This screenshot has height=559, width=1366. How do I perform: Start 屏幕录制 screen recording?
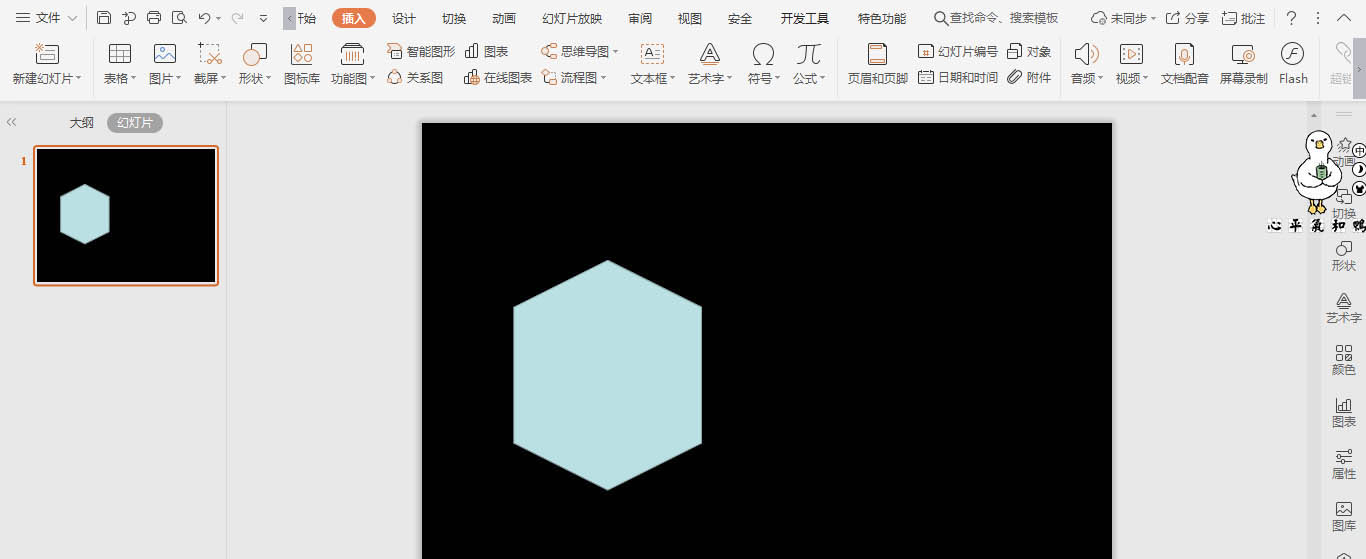(1243, 63)
